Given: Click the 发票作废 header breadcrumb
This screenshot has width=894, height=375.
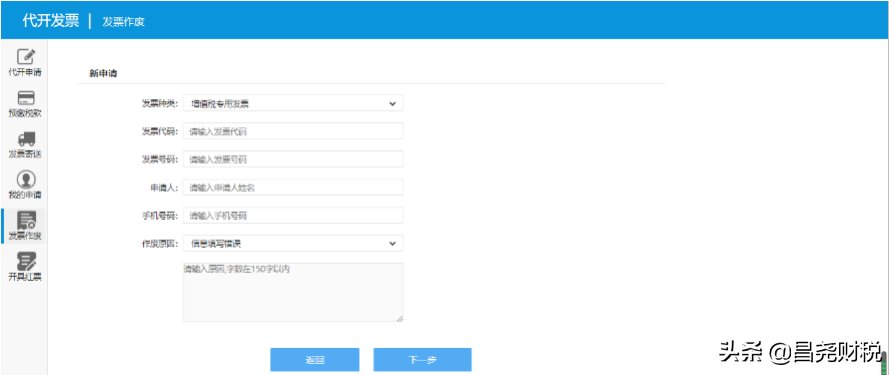Looking at the screenshot, I should pos(124,22).
